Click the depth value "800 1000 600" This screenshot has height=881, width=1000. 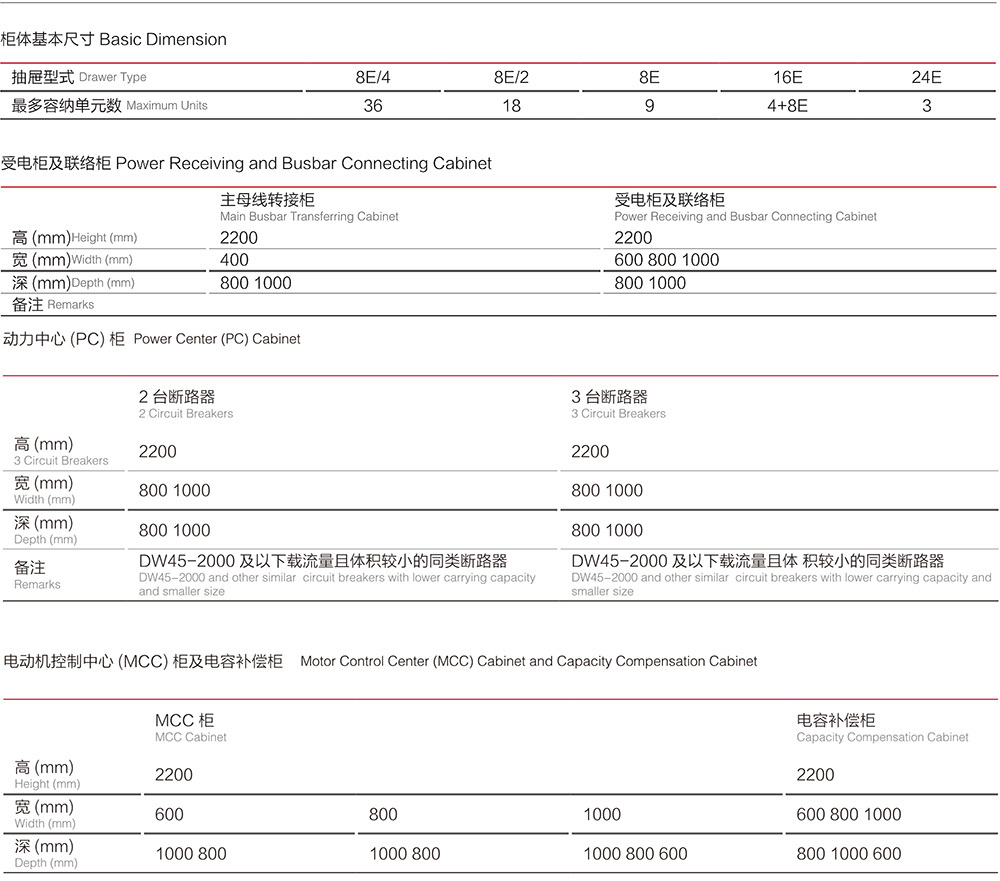point(849,854)
